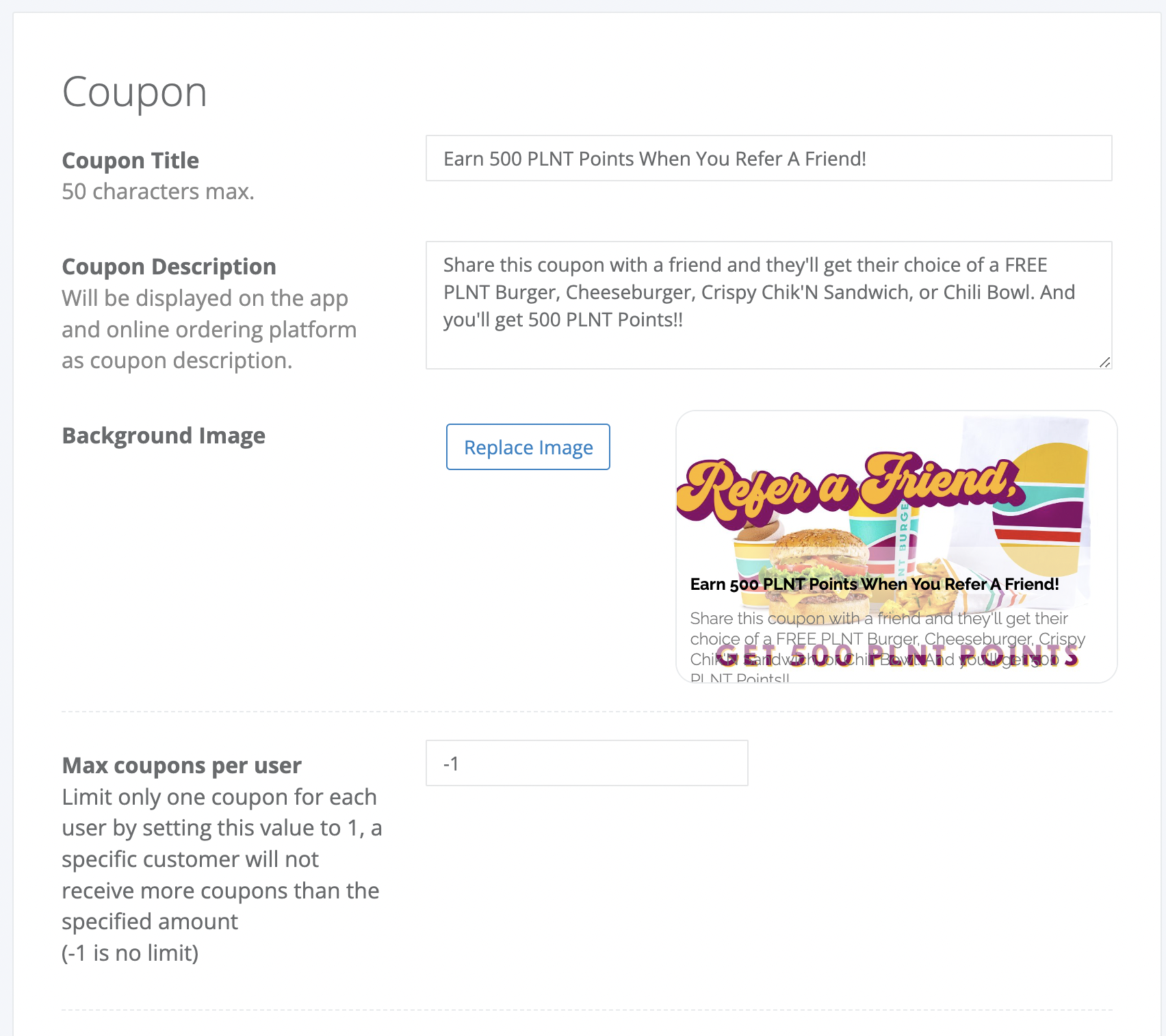The image size is (1166, 1036).
Task: Click the Coupon Title label
Action: pos(130,160)
